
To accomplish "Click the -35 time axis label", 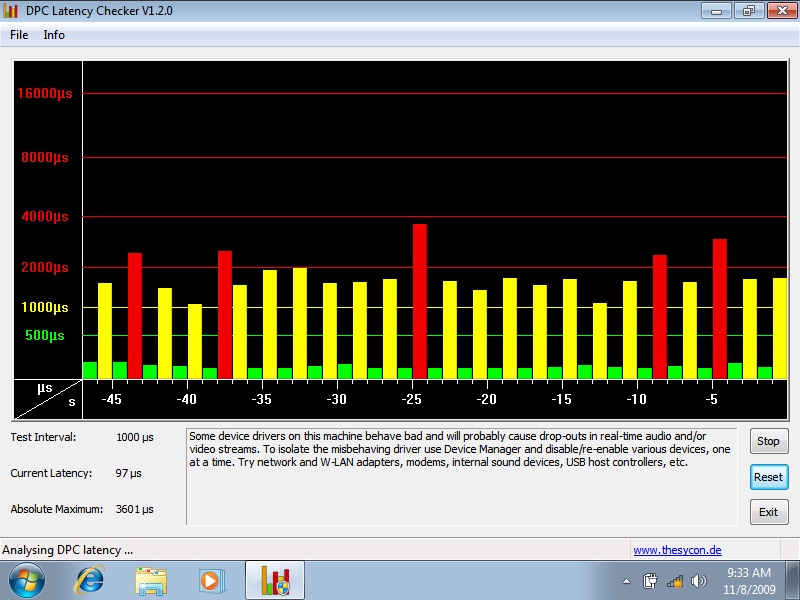I will click(262, 399).
